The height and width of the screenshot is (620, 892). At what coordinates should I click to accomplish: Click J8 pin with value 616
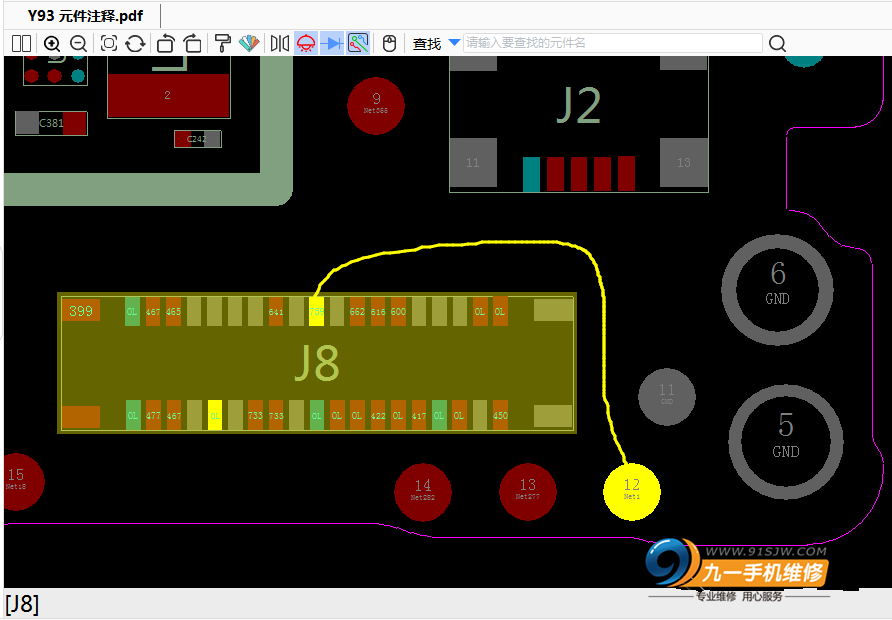378,311
